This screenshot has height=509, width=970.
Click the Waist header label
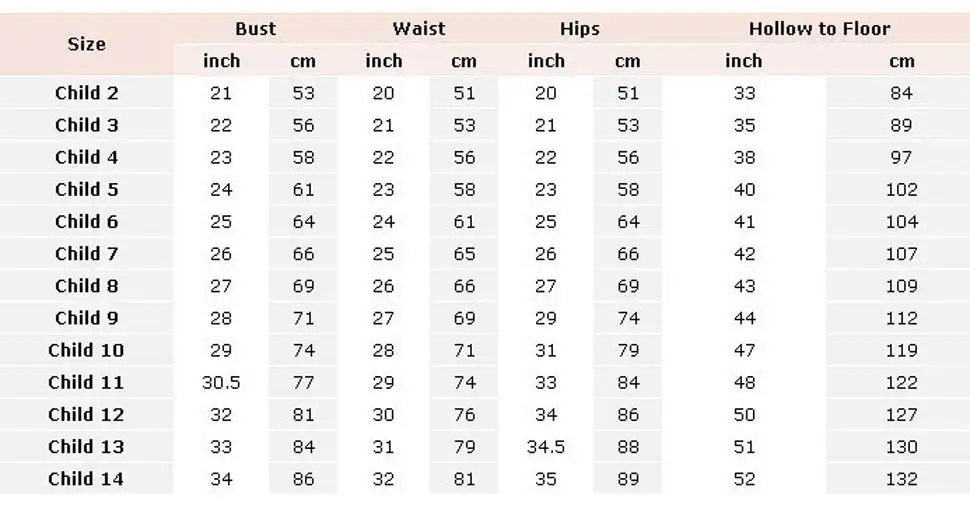(419, 29)
